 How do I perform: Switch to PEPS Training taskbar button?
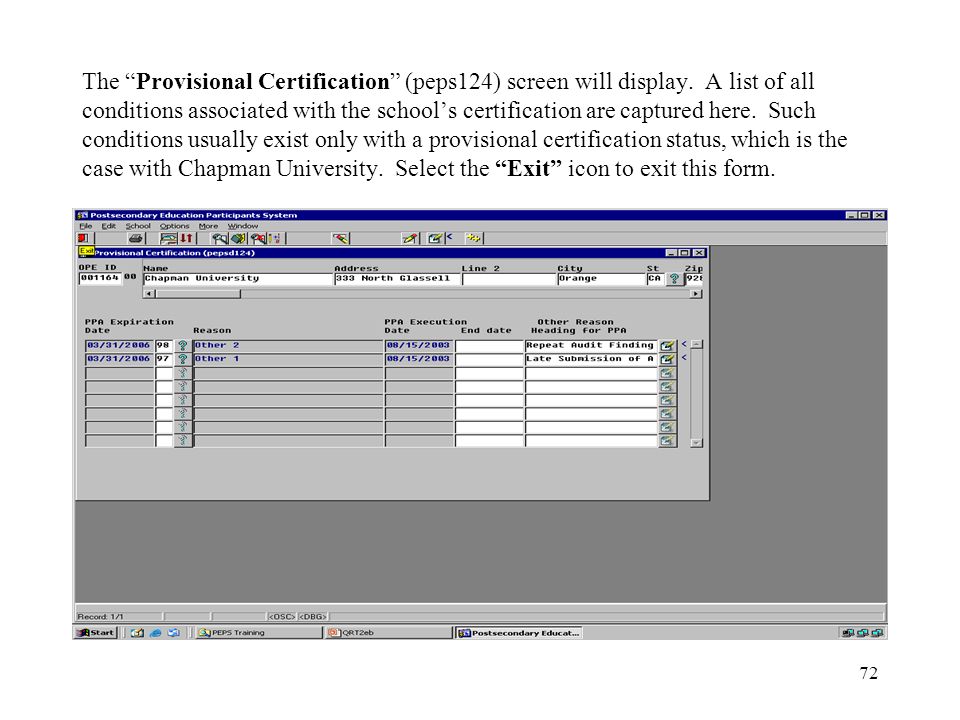pyautogui.click(x=258, y=633)
